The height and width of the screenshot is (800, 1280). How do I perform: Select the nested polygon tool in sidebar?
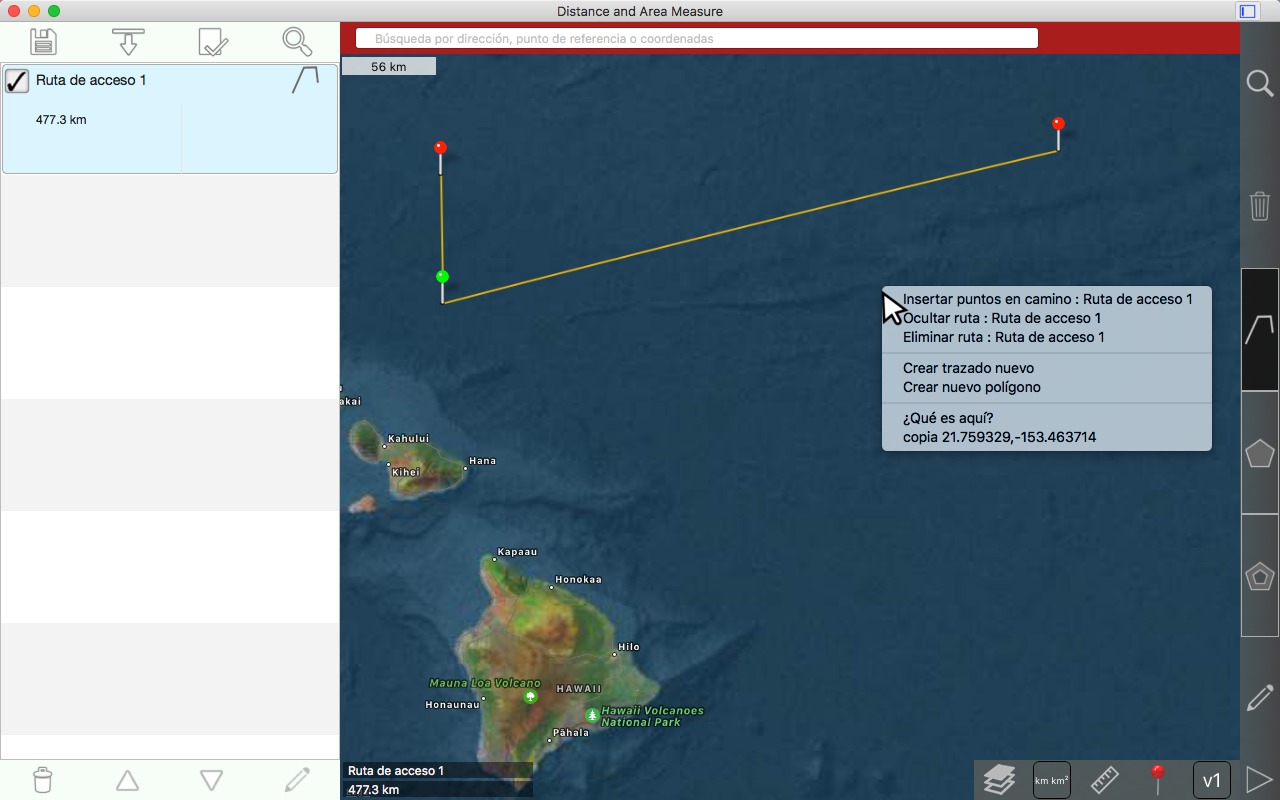(x=1260, y=576)
